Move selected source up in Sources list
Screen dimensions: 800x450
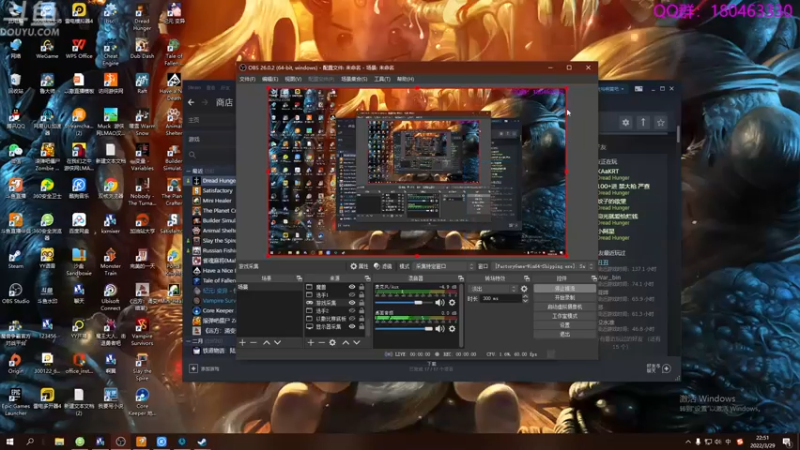(x=346, y=343)
